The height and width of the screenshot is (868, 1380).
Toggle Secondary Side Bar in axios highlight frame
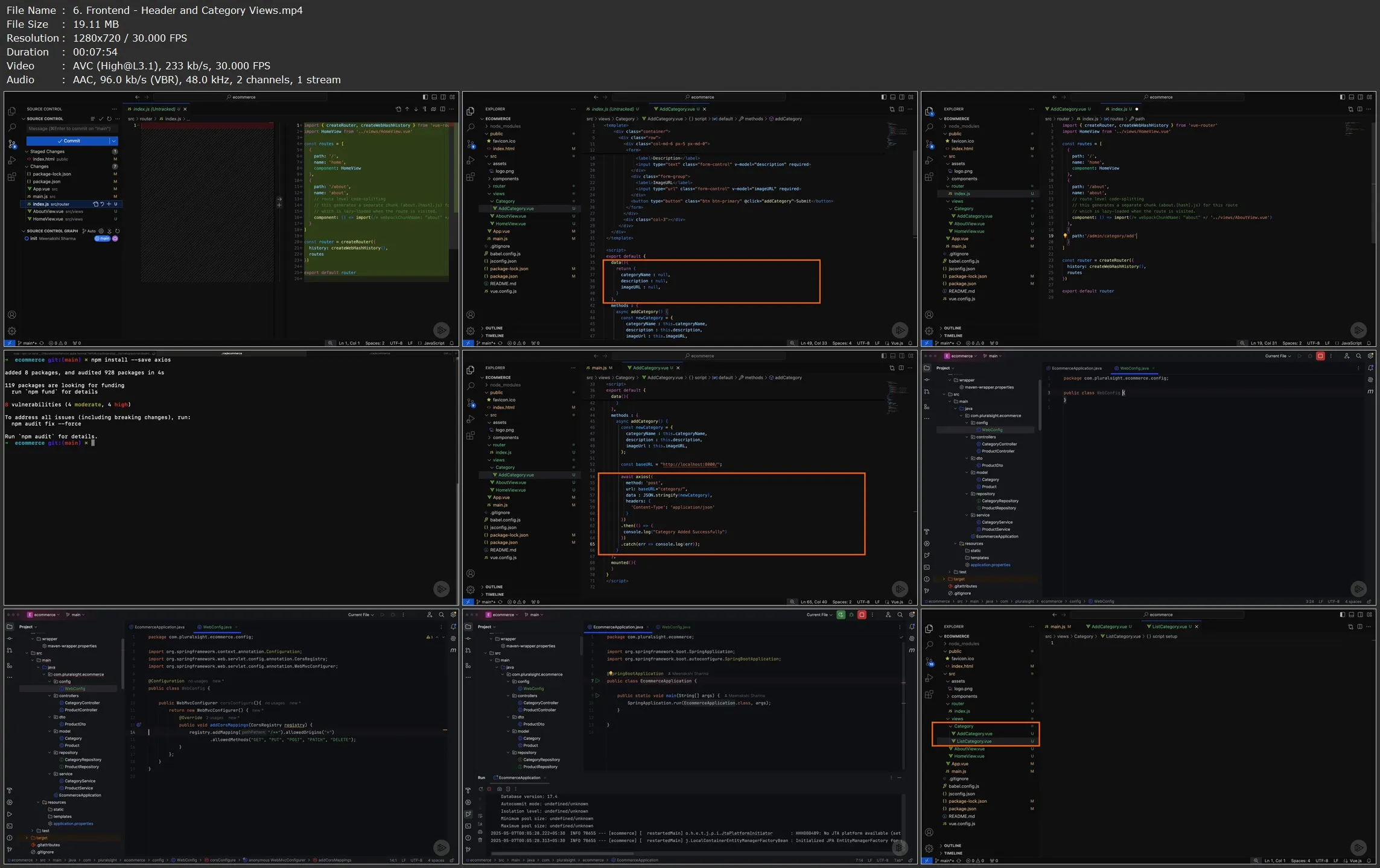pos(902,356)
